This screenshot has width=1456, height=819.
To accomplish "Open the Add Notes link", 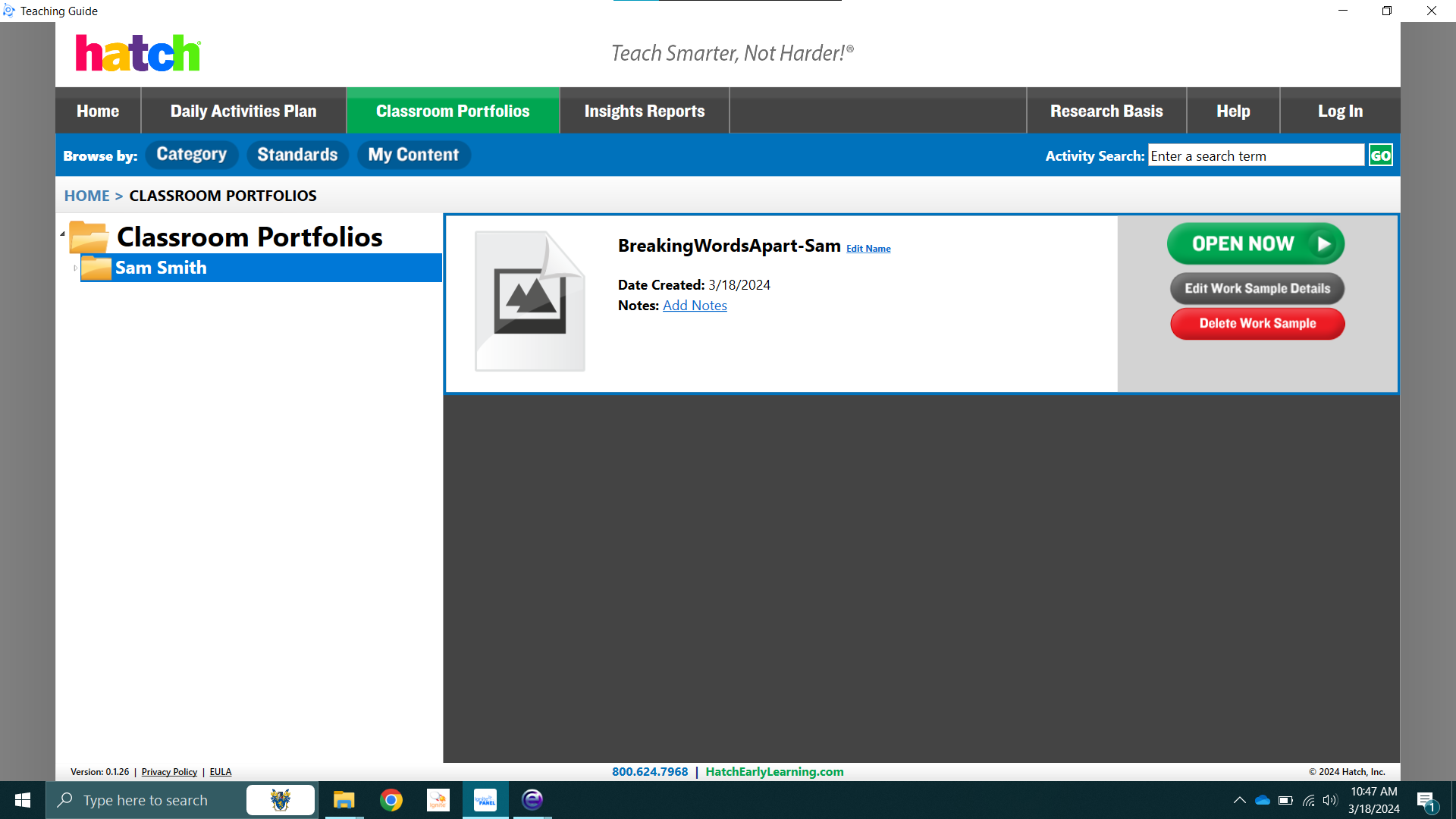I will (x=694, y=305).
